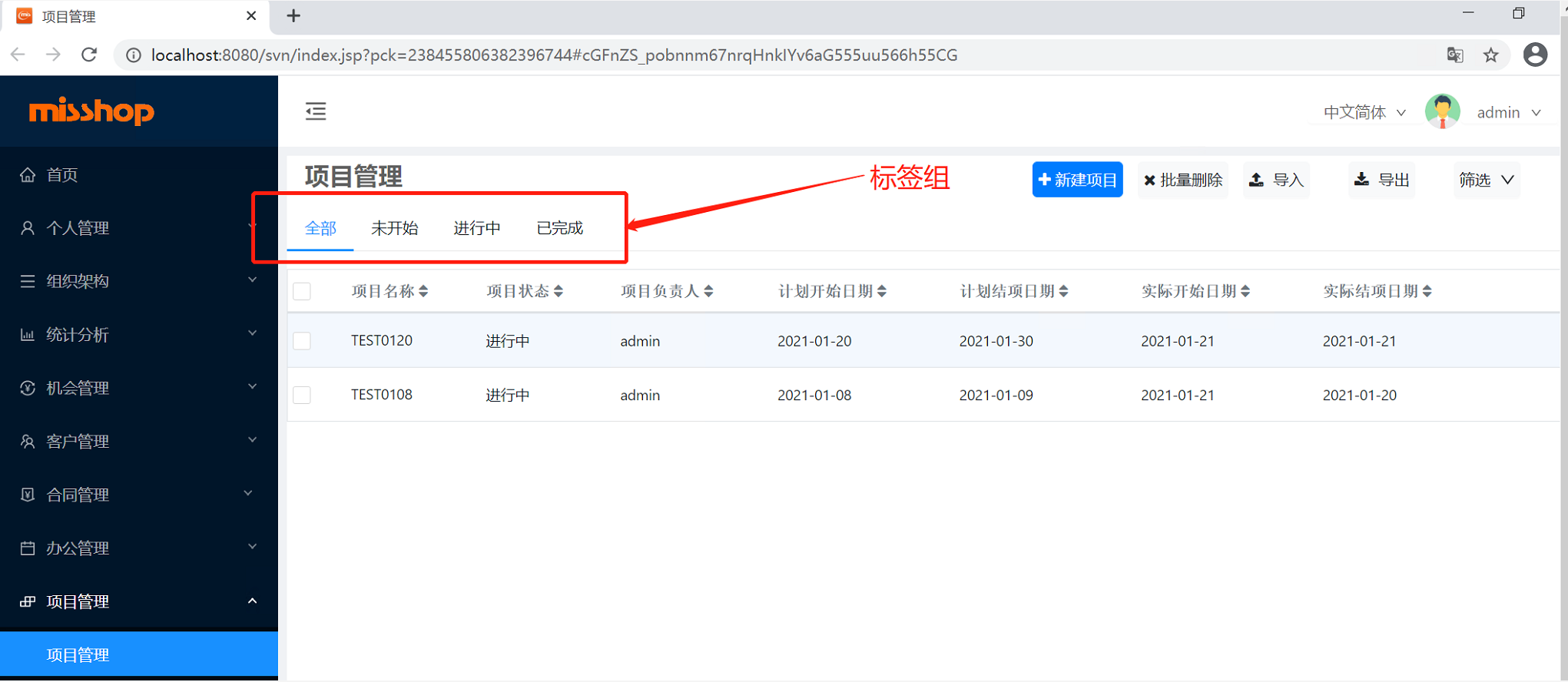Click the 2021-01-09 planned end date
The height and width of the screenshot is (682, 1568).
[x=996, y=395]
